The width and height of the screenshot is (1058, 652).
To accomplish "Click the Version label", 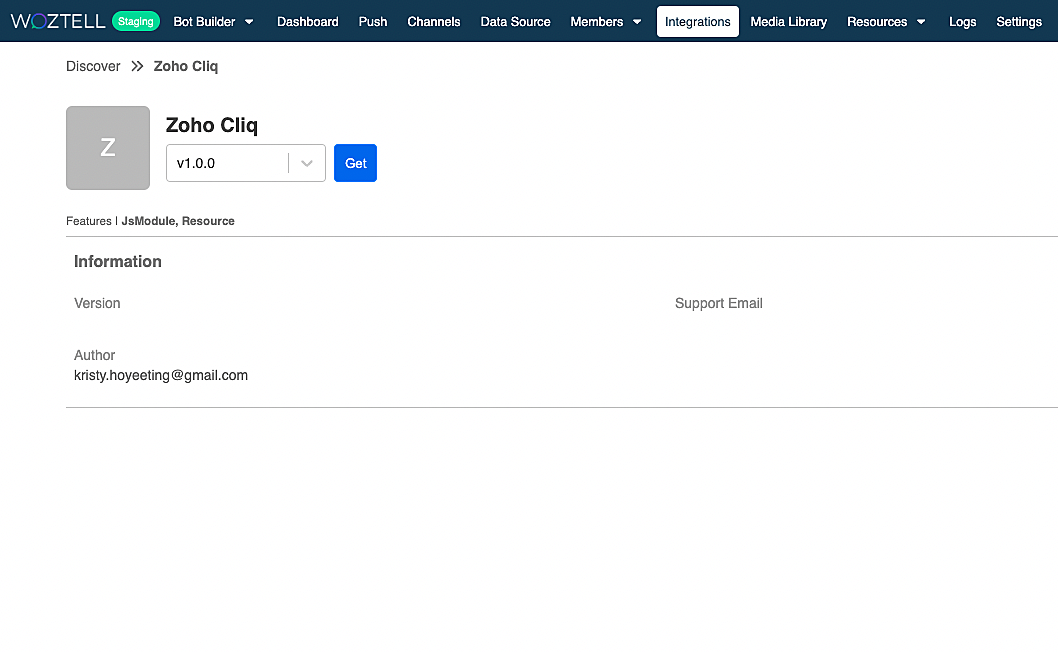I will pos(97,303).
